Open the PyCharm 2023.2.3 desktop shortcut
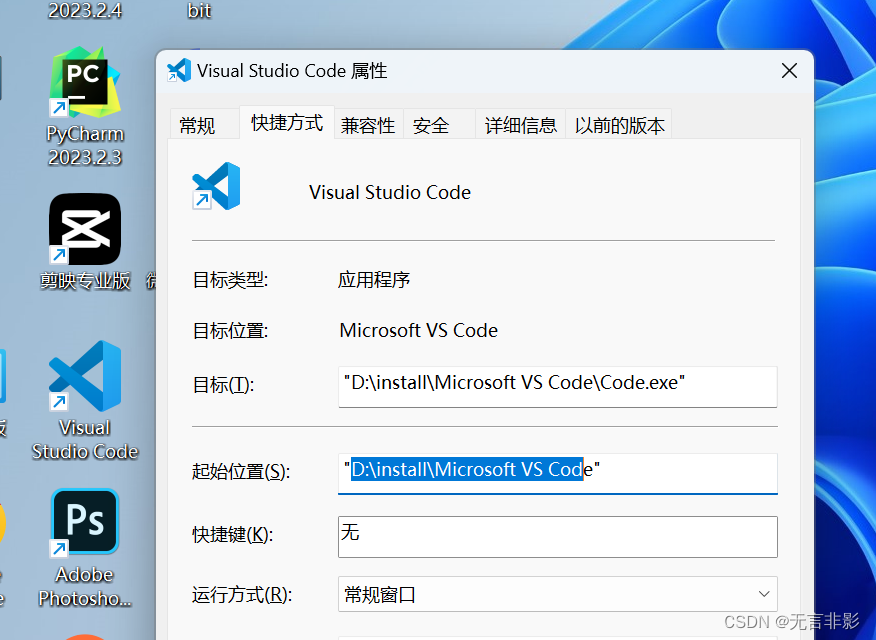This screenshot has height=640, width=876. [85, 106]
